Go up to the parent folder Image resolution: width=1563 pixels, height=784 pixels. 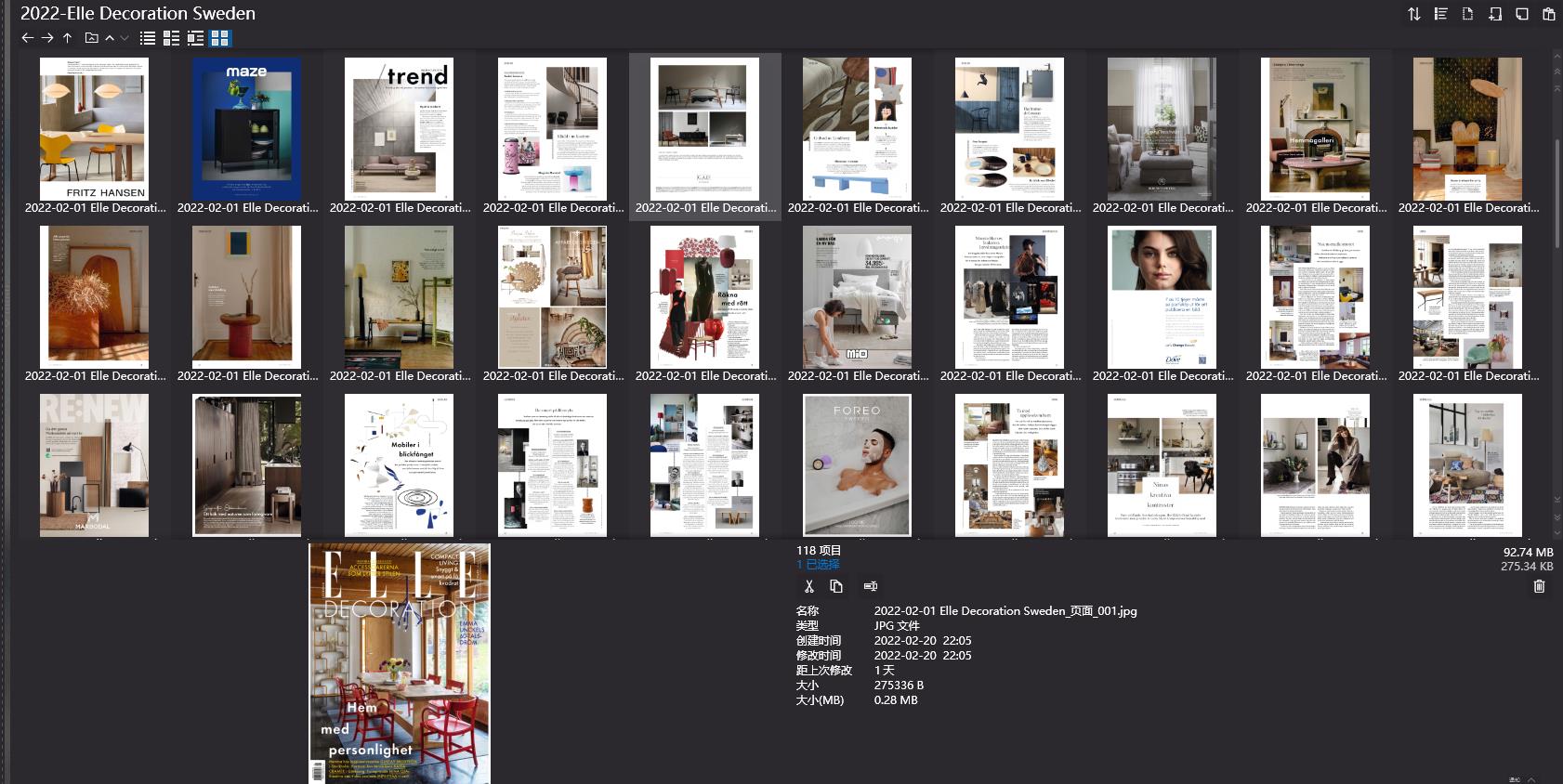coord(68,38)
